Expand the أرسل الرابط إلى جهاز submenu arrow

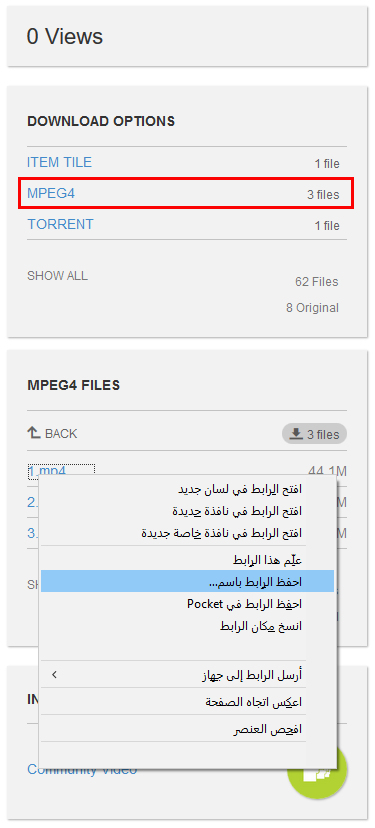coord(53,674)
